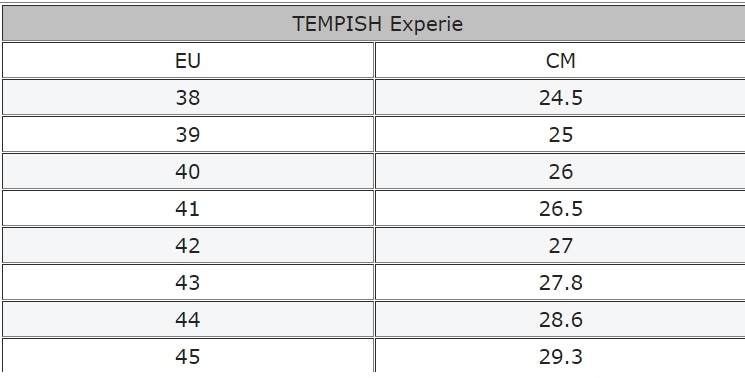Click EU size 38 cell

pyautogui.click(x=188, y=97)
